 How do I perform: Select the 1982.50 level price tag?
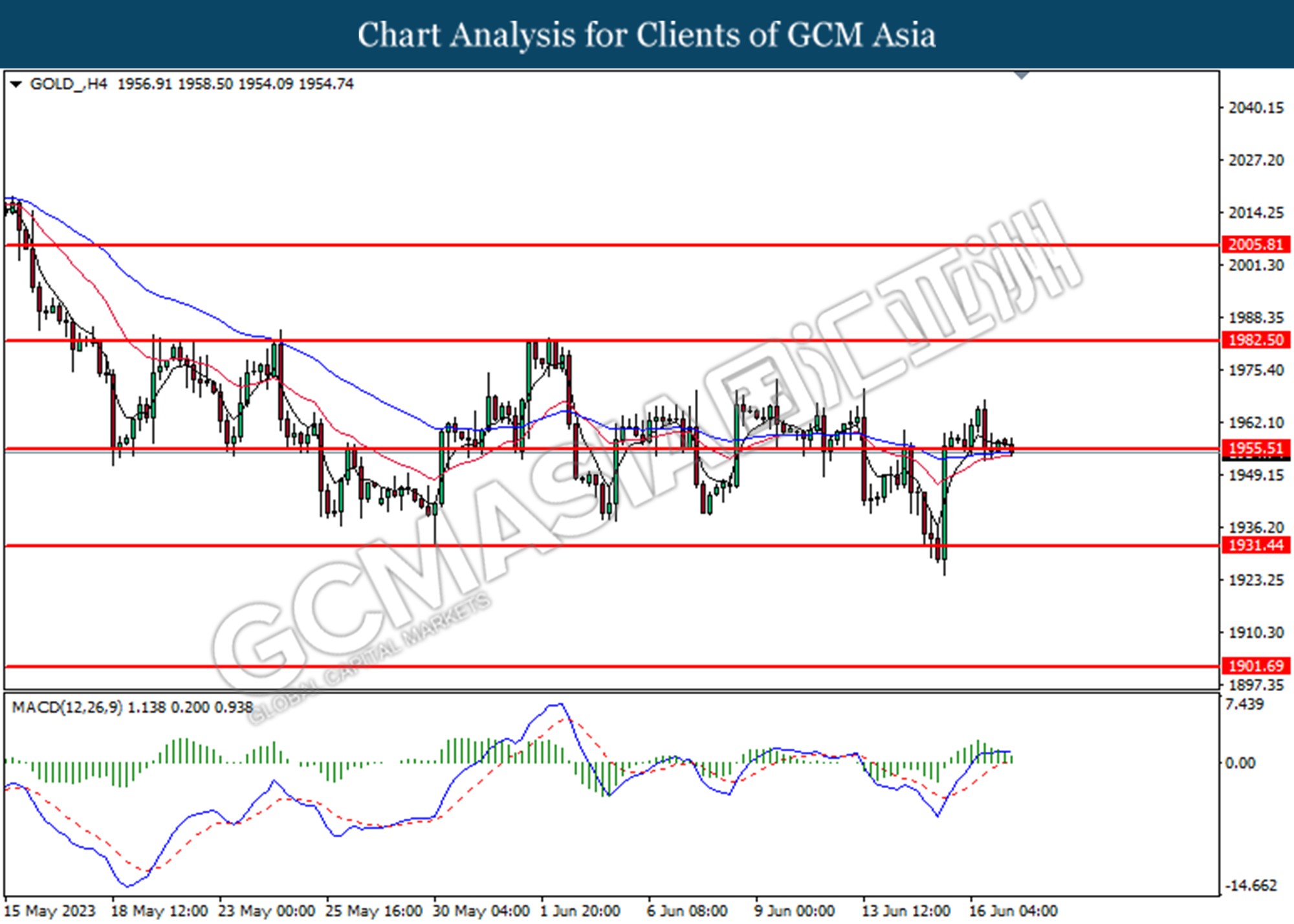coord(1256,340)
